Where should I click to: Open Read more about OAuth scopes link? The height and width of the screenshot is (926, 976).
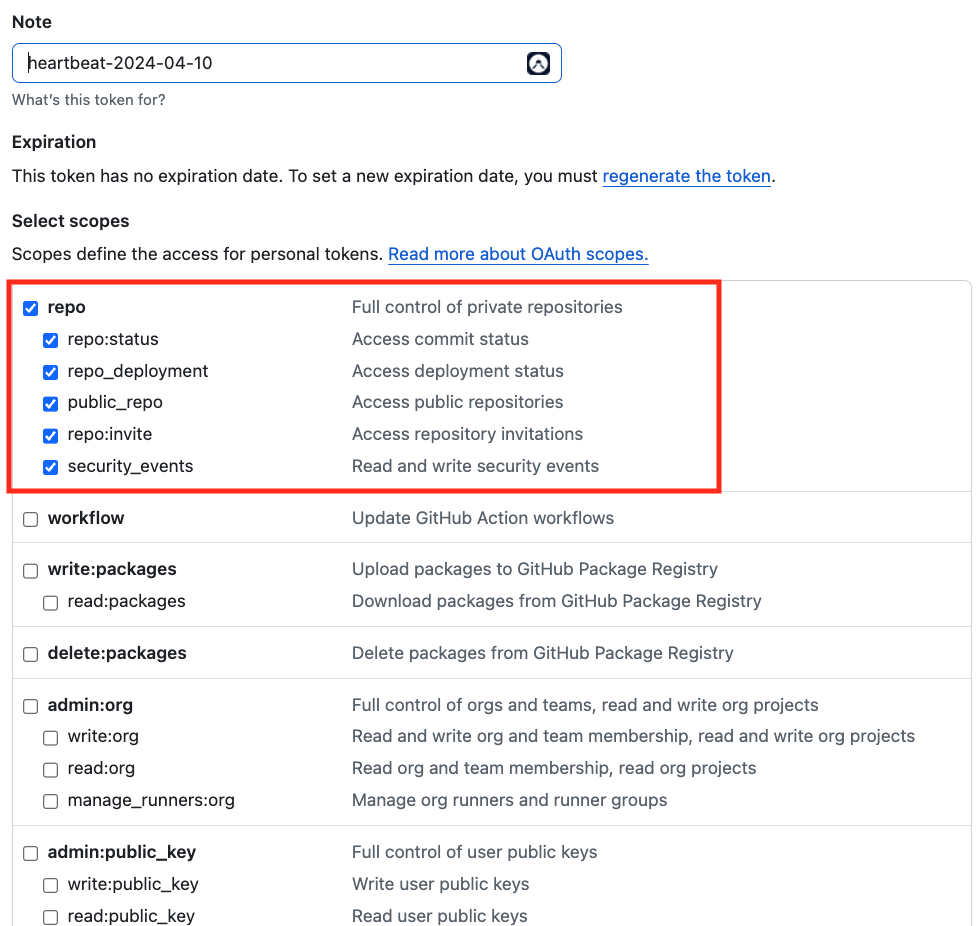click(518, 254)
